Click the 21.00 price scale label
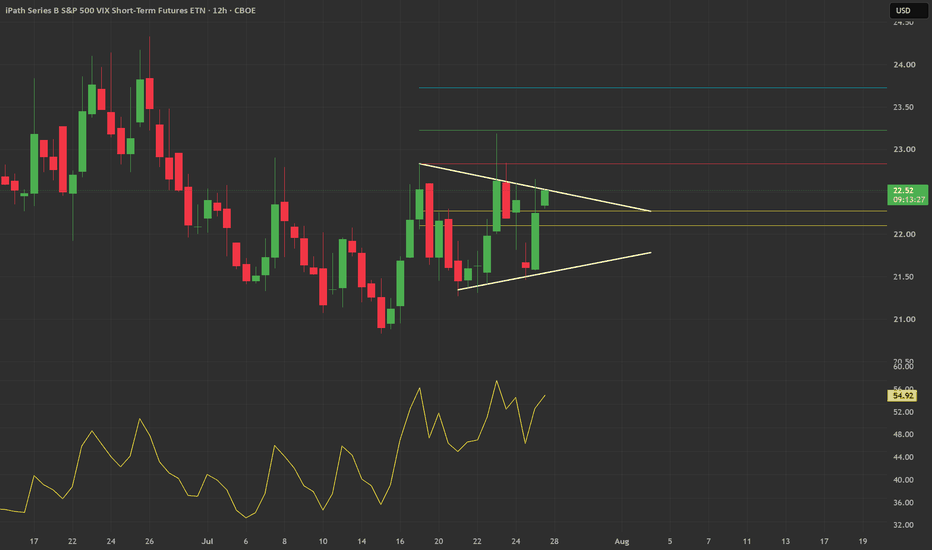Viewport: 932px width, 550px height. pyautogui.click(x=904, y=319)
